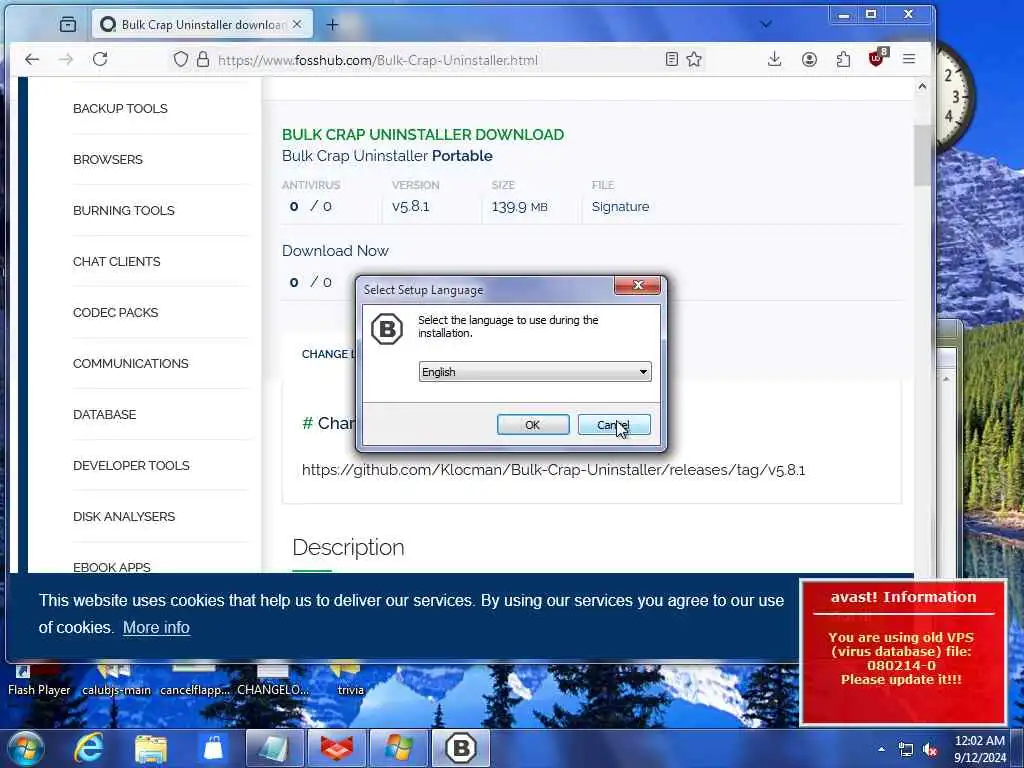Toggle reader view icon in address bar

pos(671,59)
